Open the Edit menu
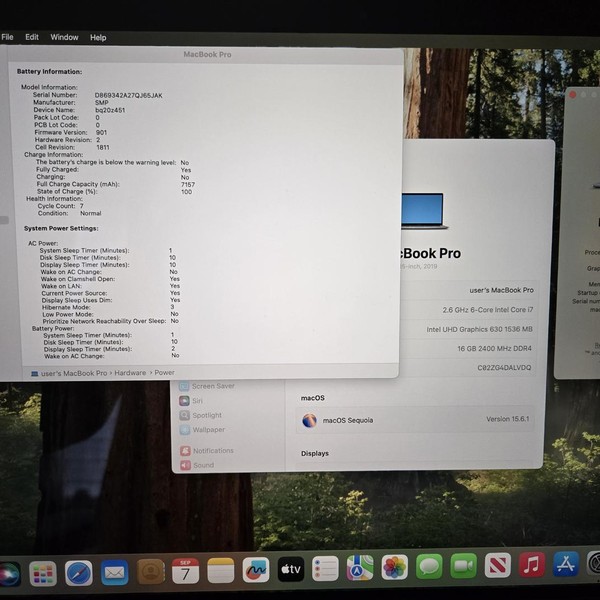Image resolution: width=600 pixels, height=600 pixels. pos(32,37)
